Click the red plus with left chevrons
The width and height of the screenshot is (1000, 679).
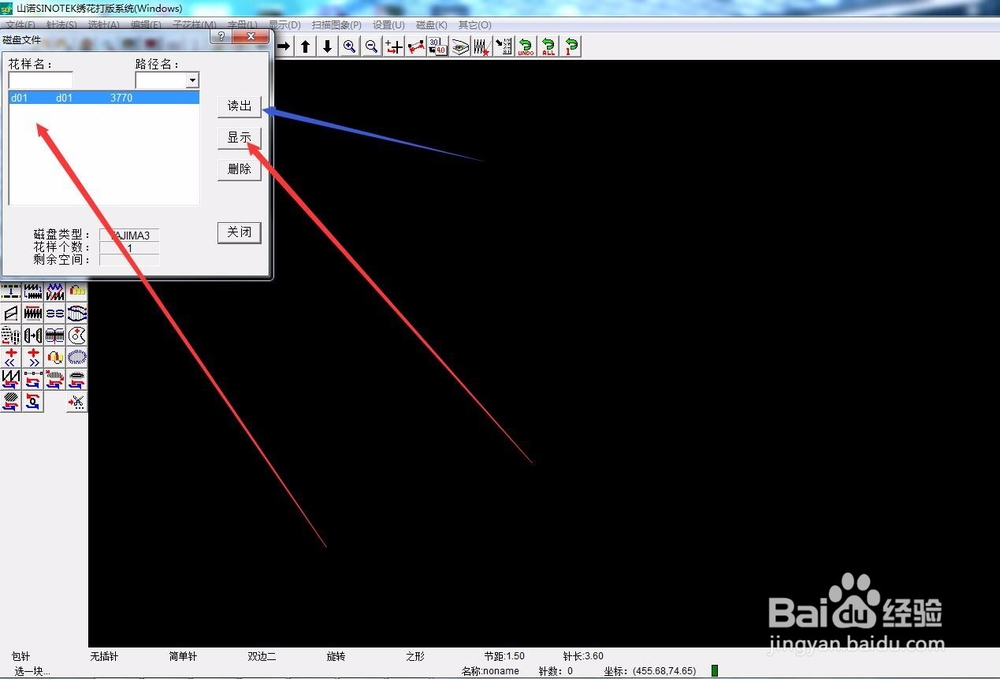(11, 357)
